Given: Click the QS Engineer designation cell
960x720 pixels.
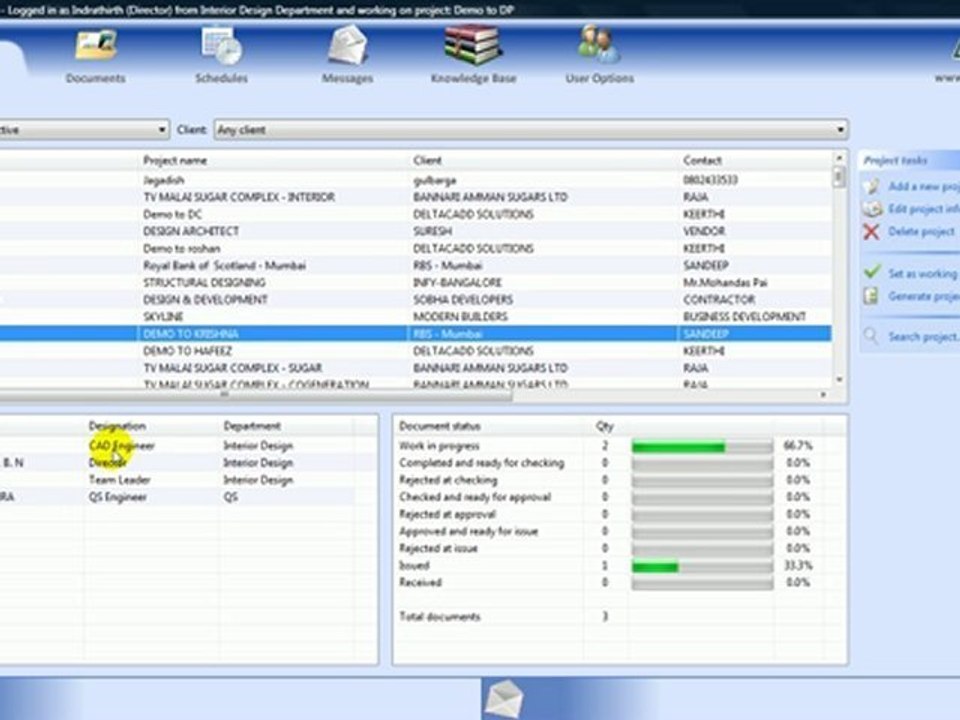Looking at the screenshot, I should pos(118,497).
